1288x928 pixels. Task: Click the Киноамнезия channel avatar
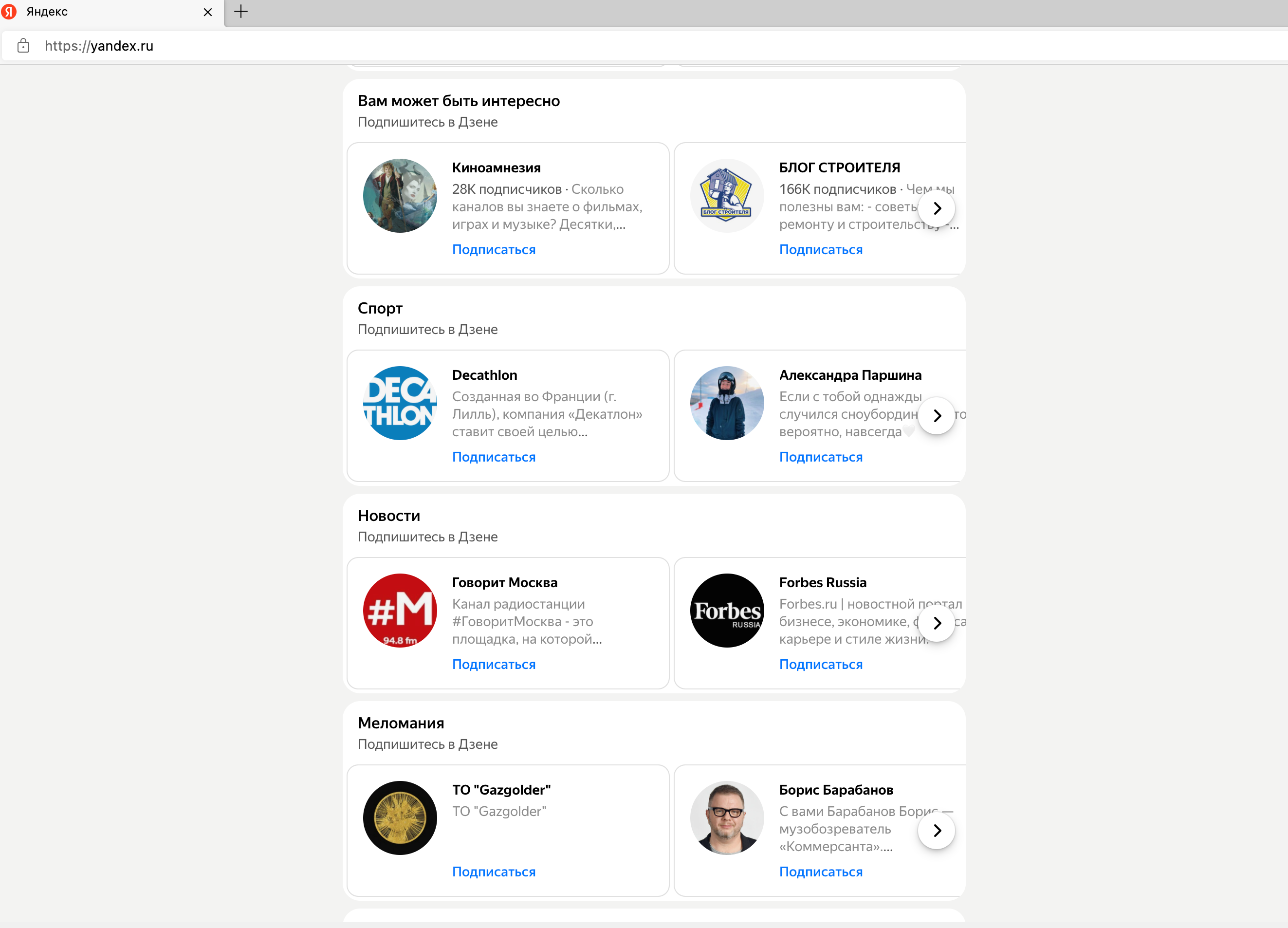click(400, 195)
